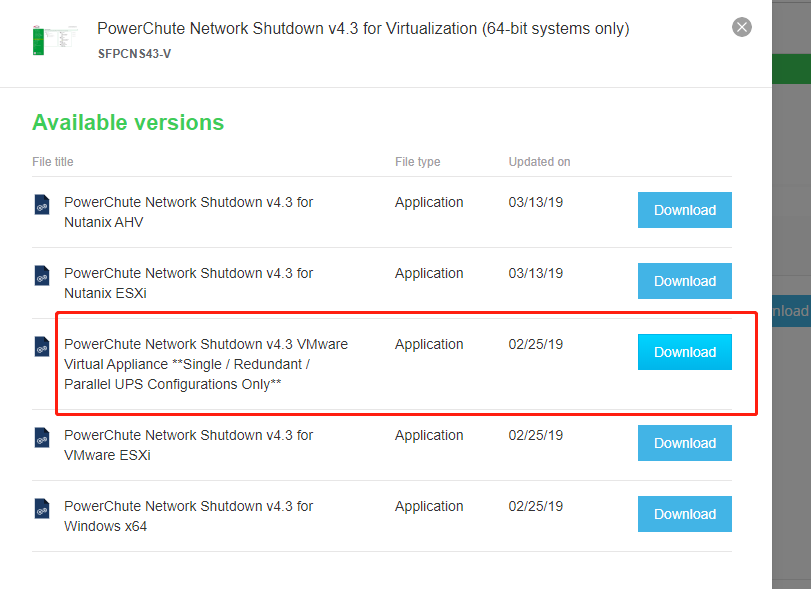Click 'Application' type in Virtual Appliance row
Viewport: 811px width, 589px height.
click(429, 344)
